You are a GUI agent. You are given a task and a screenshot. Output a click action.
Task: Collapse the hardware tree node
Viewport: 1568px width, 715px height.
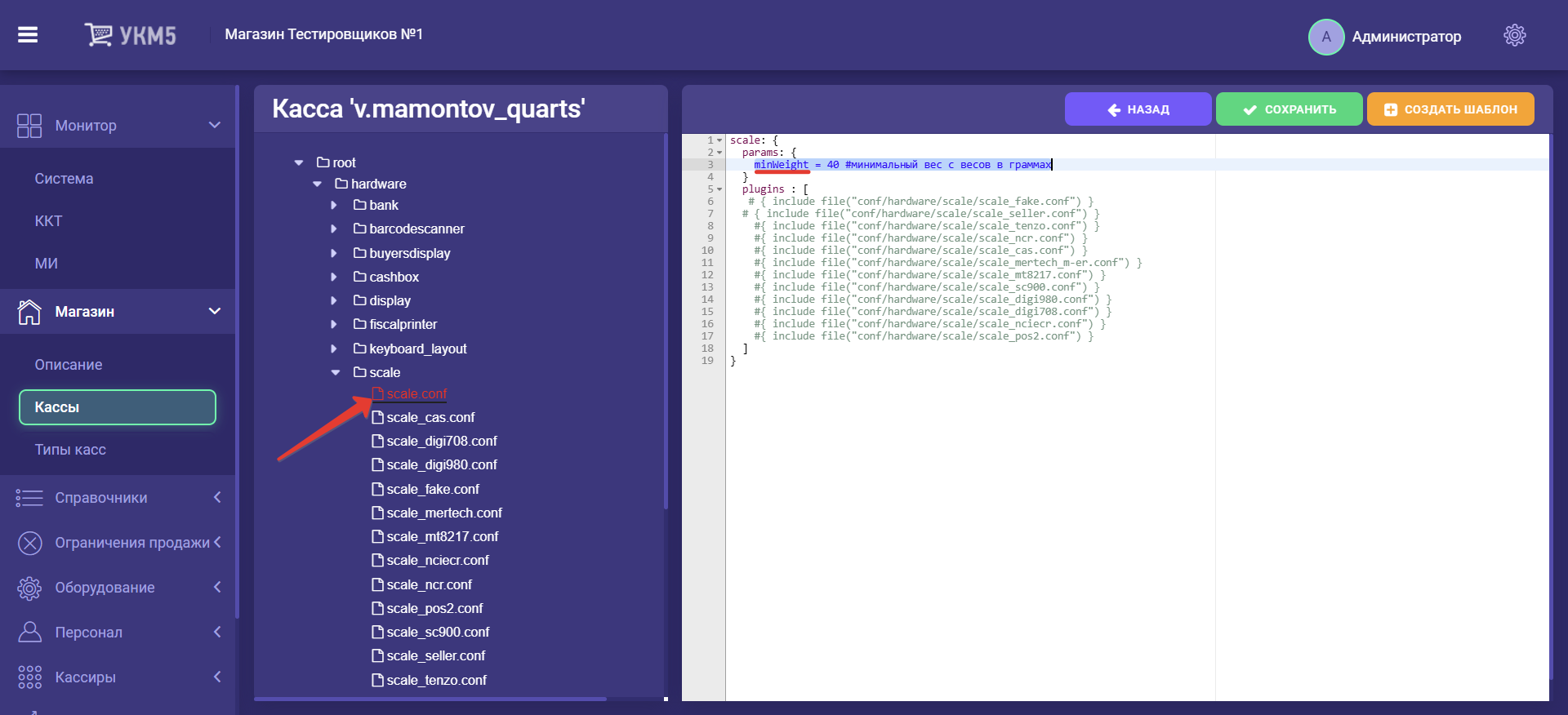click(317, 184)
